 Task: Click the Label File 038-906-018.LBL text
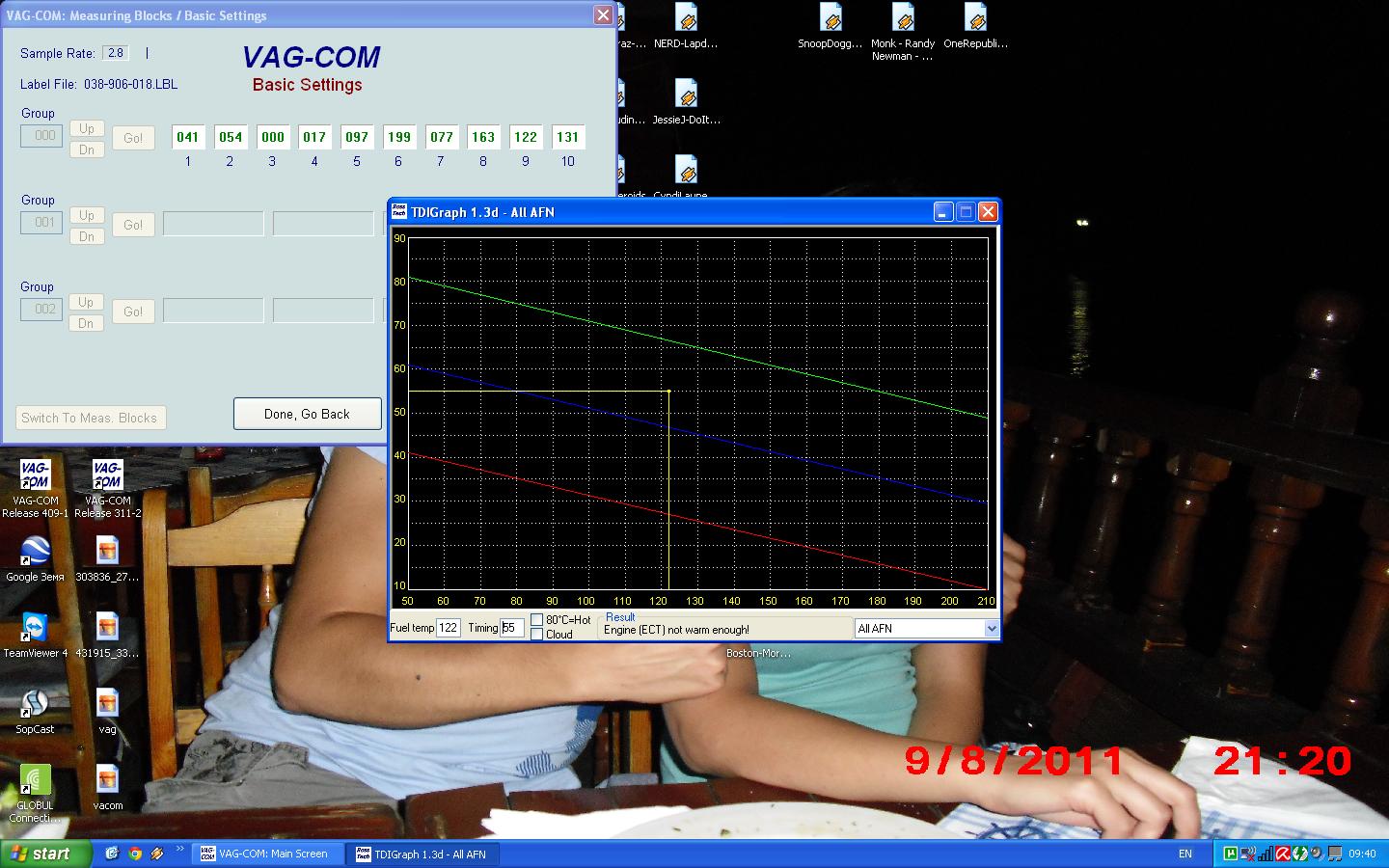point(99,84)
